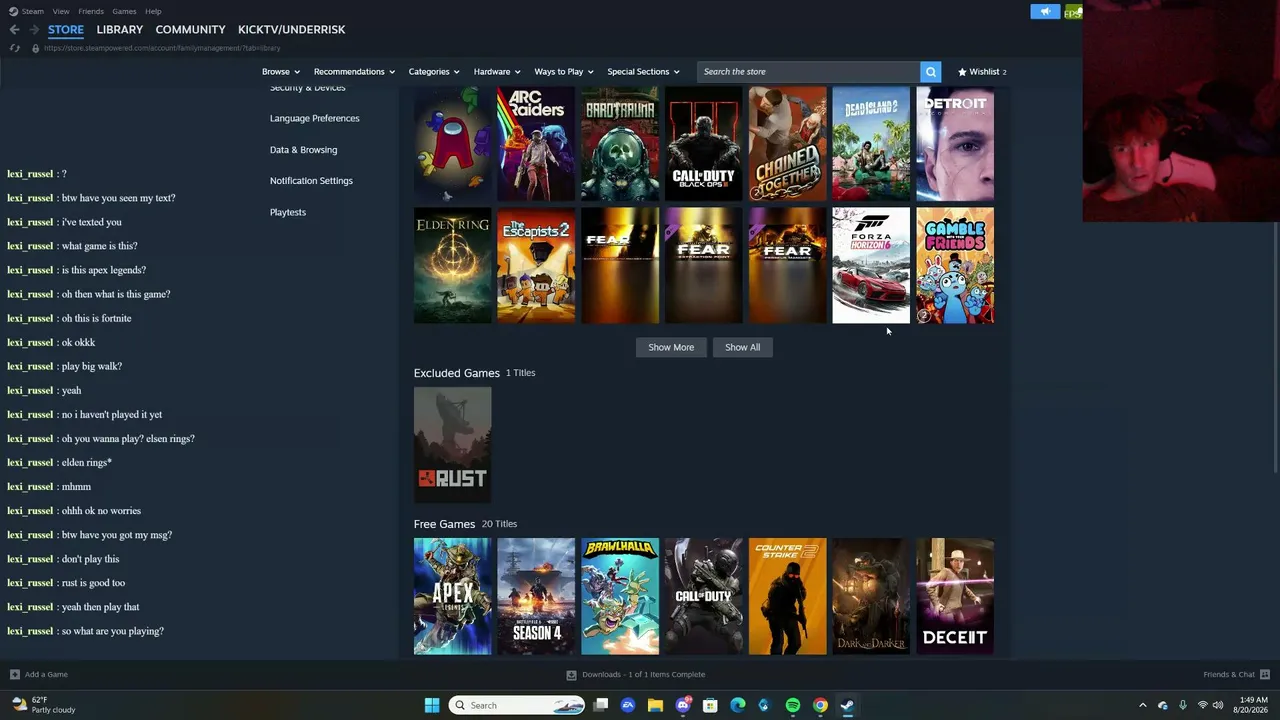Click the Steam icon in the taskbar
This screenshot has width=1280, height=720.
[847, 705]
